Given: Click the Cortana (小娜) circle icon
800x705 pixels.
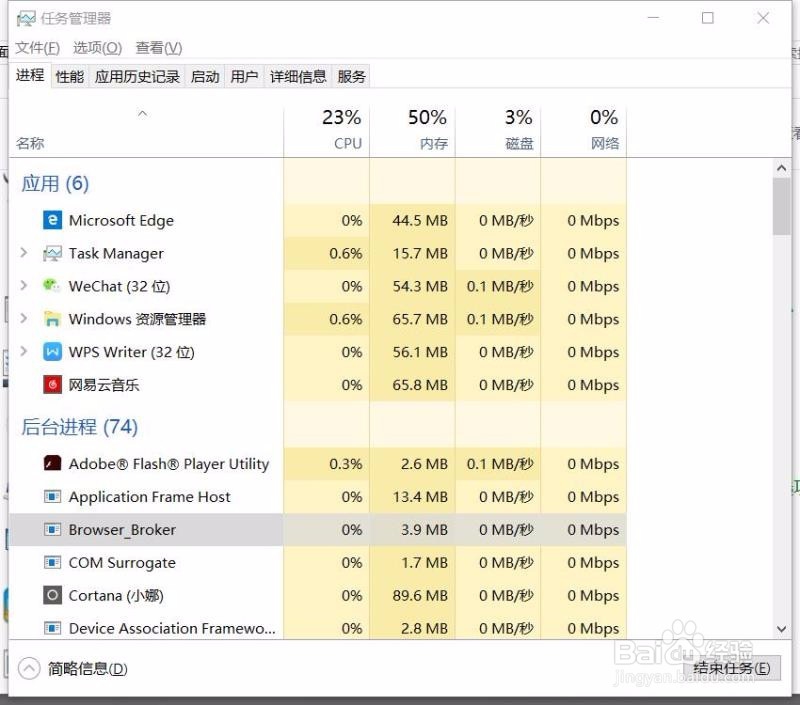Looking at the screenshot, I should [52, 595].
